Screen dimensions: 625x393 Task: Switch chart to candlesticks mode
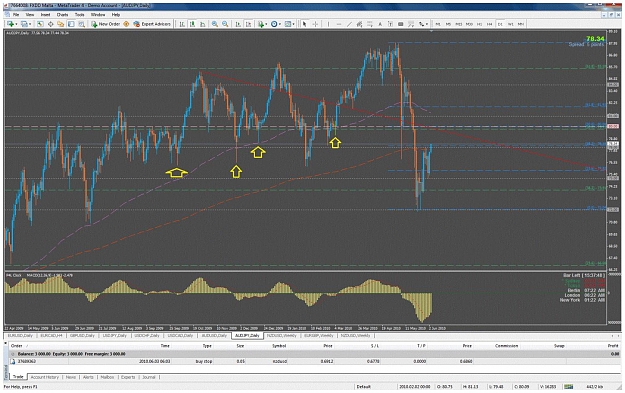[x=192, y=24]
